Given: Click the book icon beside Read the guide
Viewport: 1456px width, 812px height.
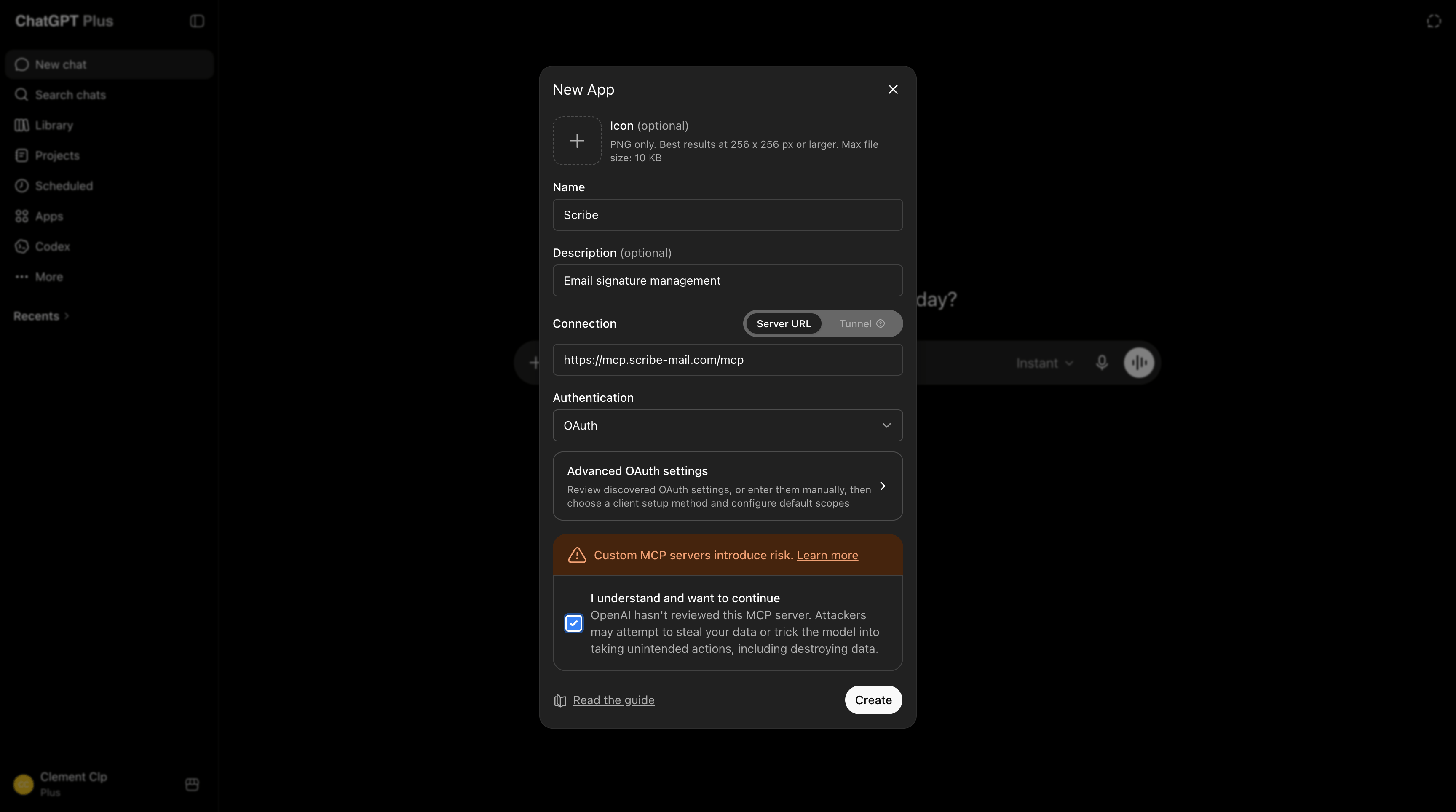Looking at the screenshot, I should [x=559, y=701].
